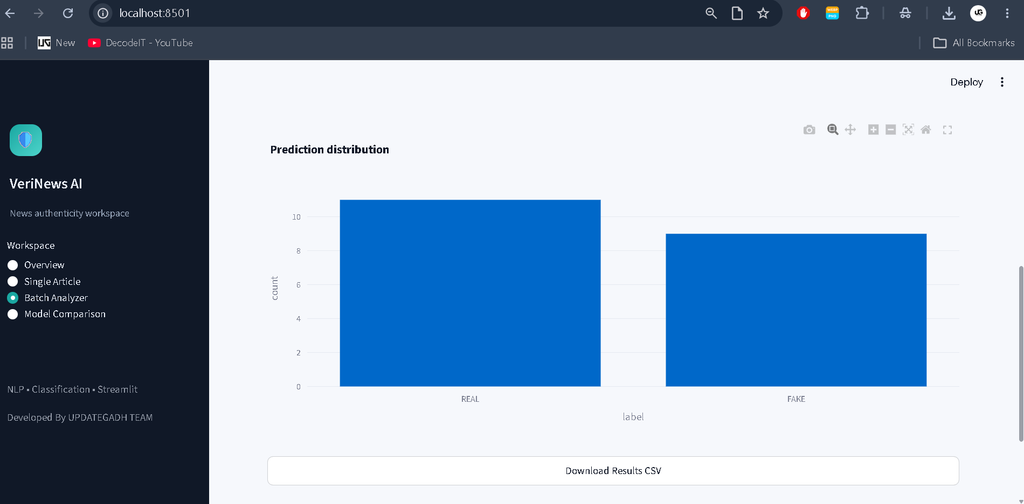The height and width of the screenshot is (504, 1024).
Task: View site information icon in address bar
Action: click(x=103, y=13)
